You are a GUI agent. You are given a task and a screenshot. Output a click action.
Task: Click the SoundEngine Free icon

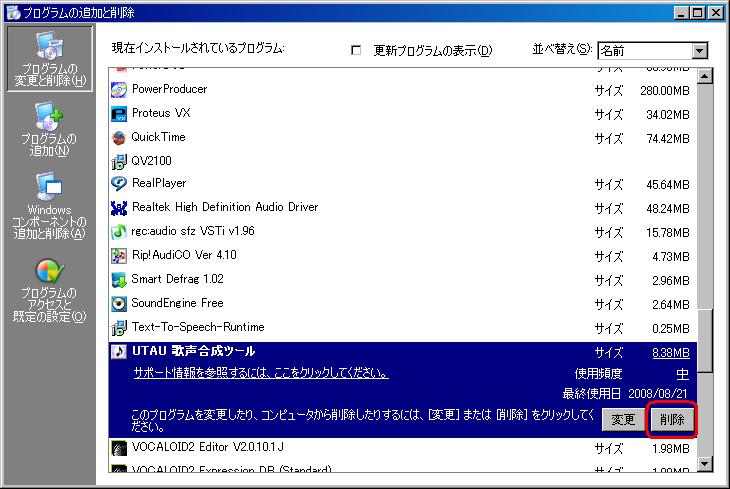119,304
